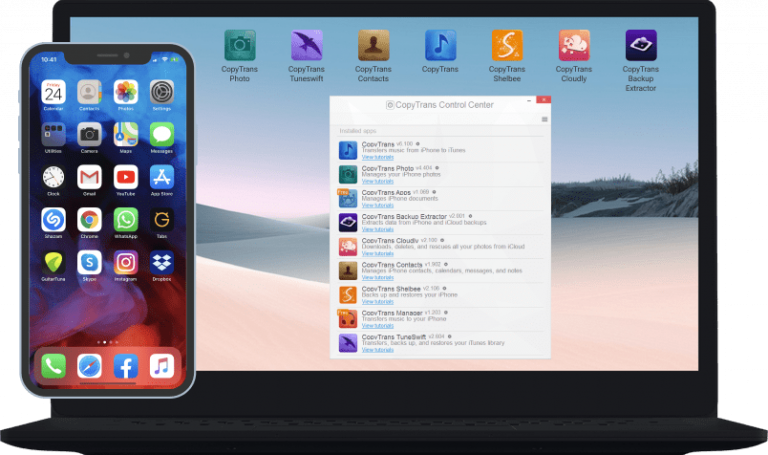Screen dimensions: 768x455
Task: Open Calendar app on the iPhone
Action: pyautogui.click(x=53, y=92)
